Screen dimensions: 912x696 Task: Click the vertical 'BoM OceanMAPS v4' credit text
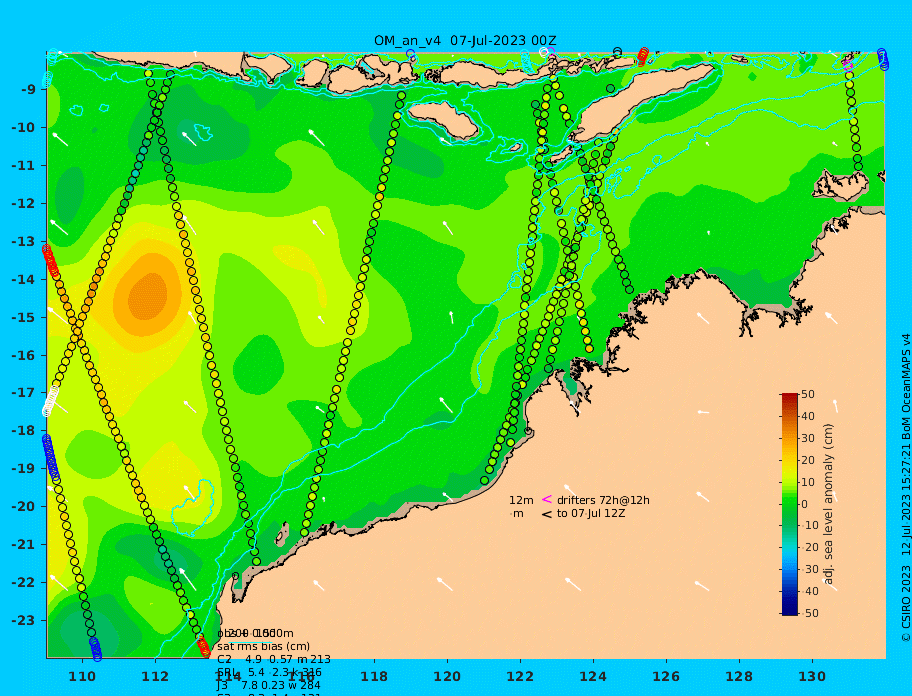click(x=906, y=387)
